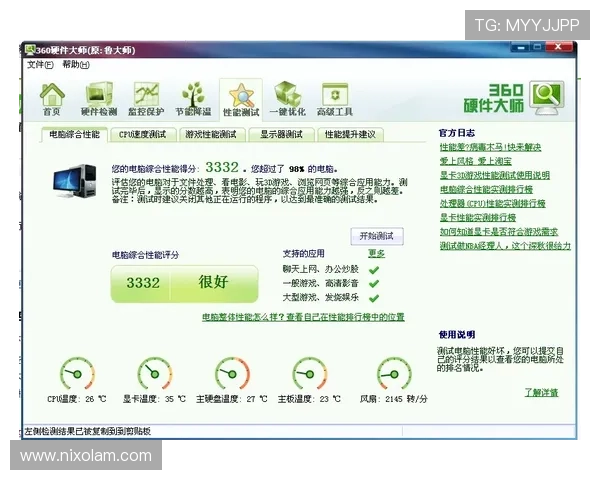The height and width of the screenshot is (480, 600).
Task: Open the 首页 home icon
Action: pos(52,99)
